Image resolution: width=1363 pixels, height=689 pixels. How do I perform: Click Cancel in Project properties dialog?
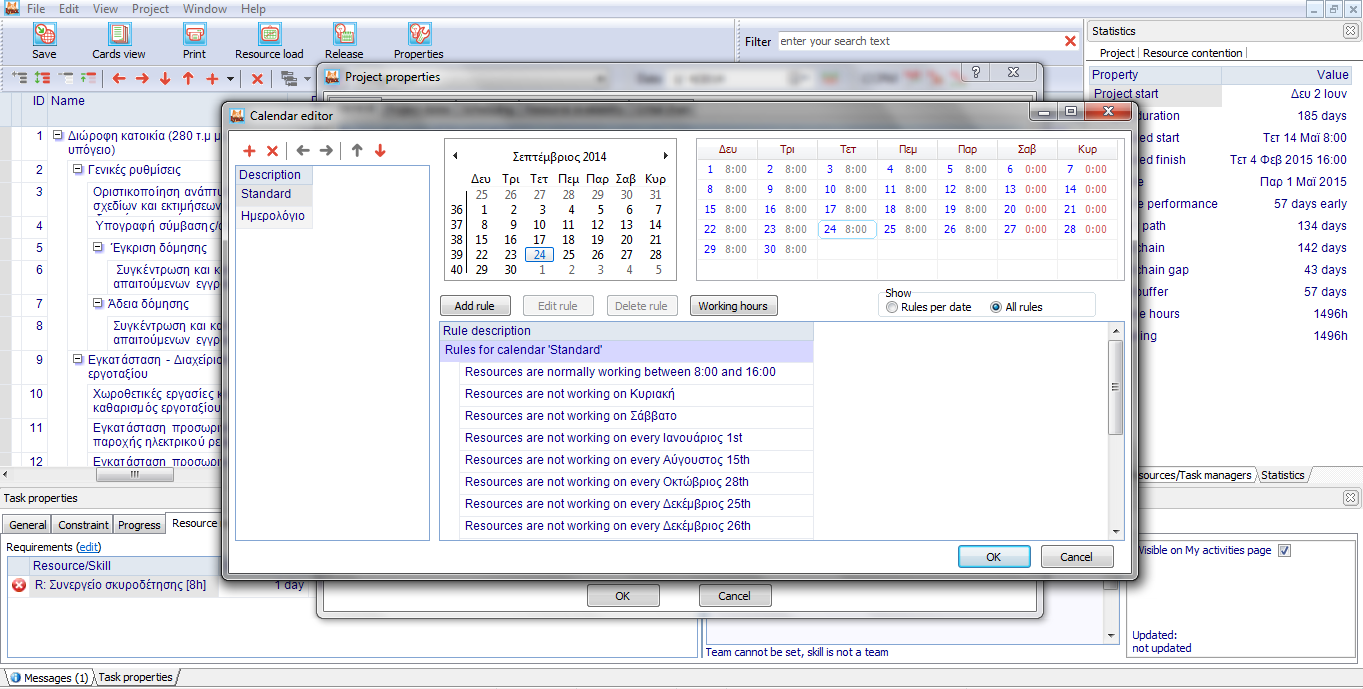click(735, 596)
